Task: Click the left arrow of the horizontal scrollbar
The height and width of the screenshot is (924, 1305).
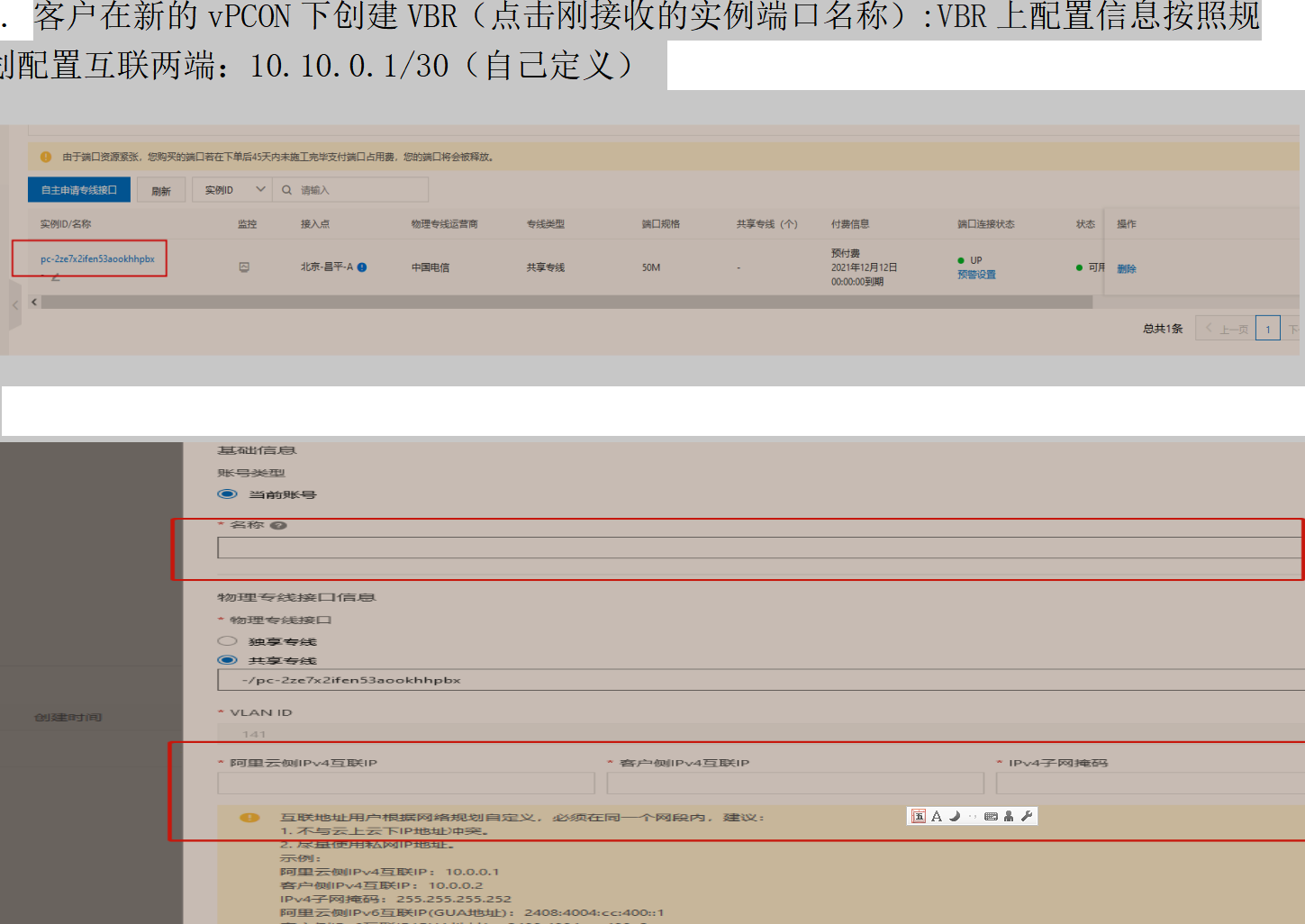Action: [x=34, y=302]
